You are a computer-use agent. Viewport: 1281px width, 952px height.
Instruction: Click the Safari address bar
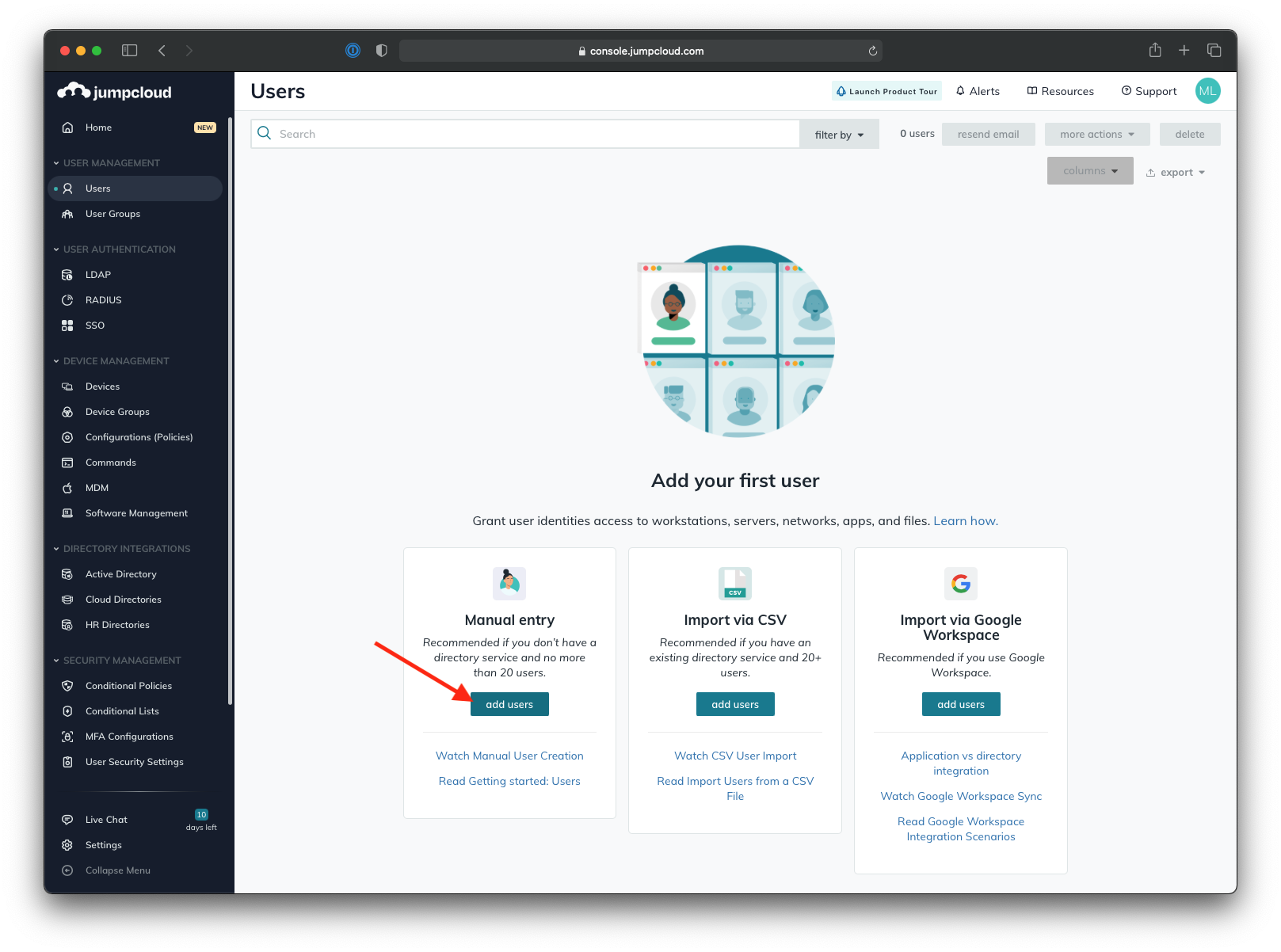click(x=641, y=51)
